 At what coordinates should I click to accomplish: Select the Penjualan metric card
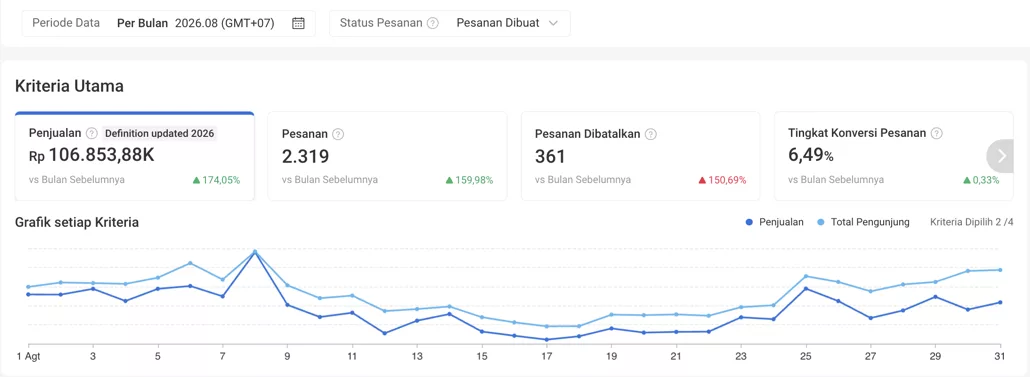pos(135,156)
